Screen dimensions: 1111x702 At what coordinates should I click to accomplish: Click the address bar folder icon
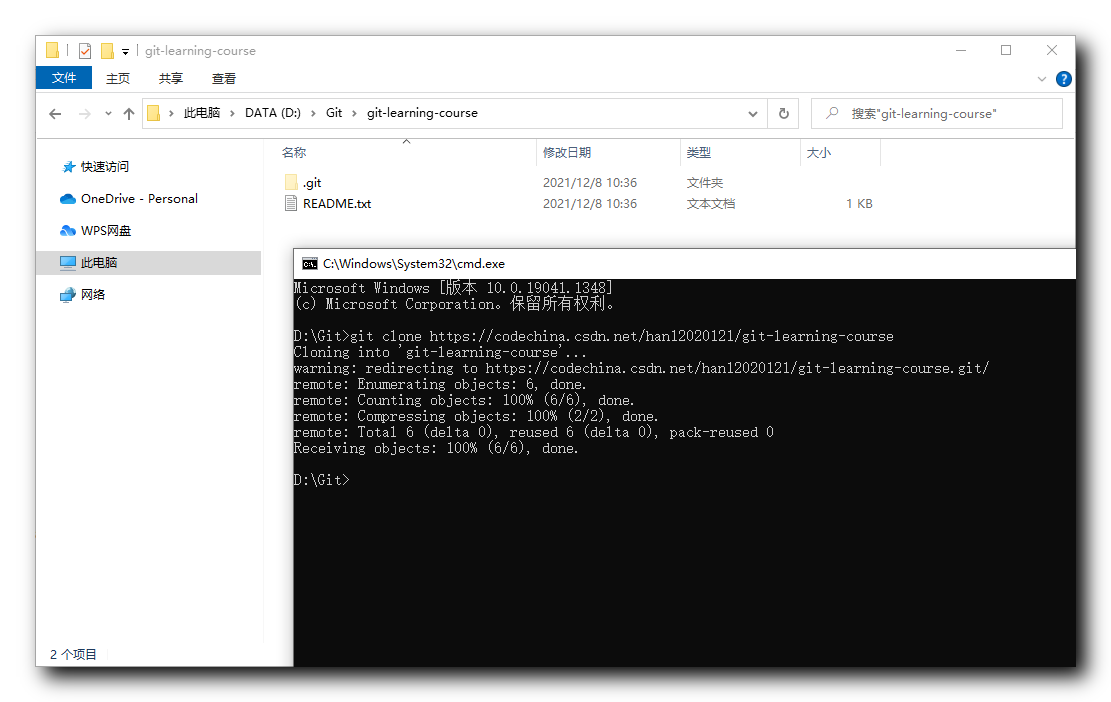tap(153, 113)
